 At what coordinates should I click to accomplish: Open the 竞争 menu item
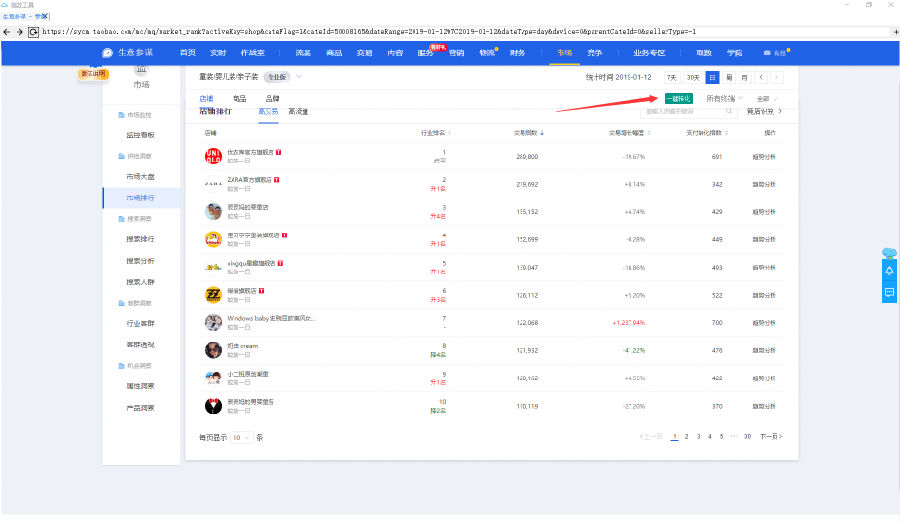(595, 53)
